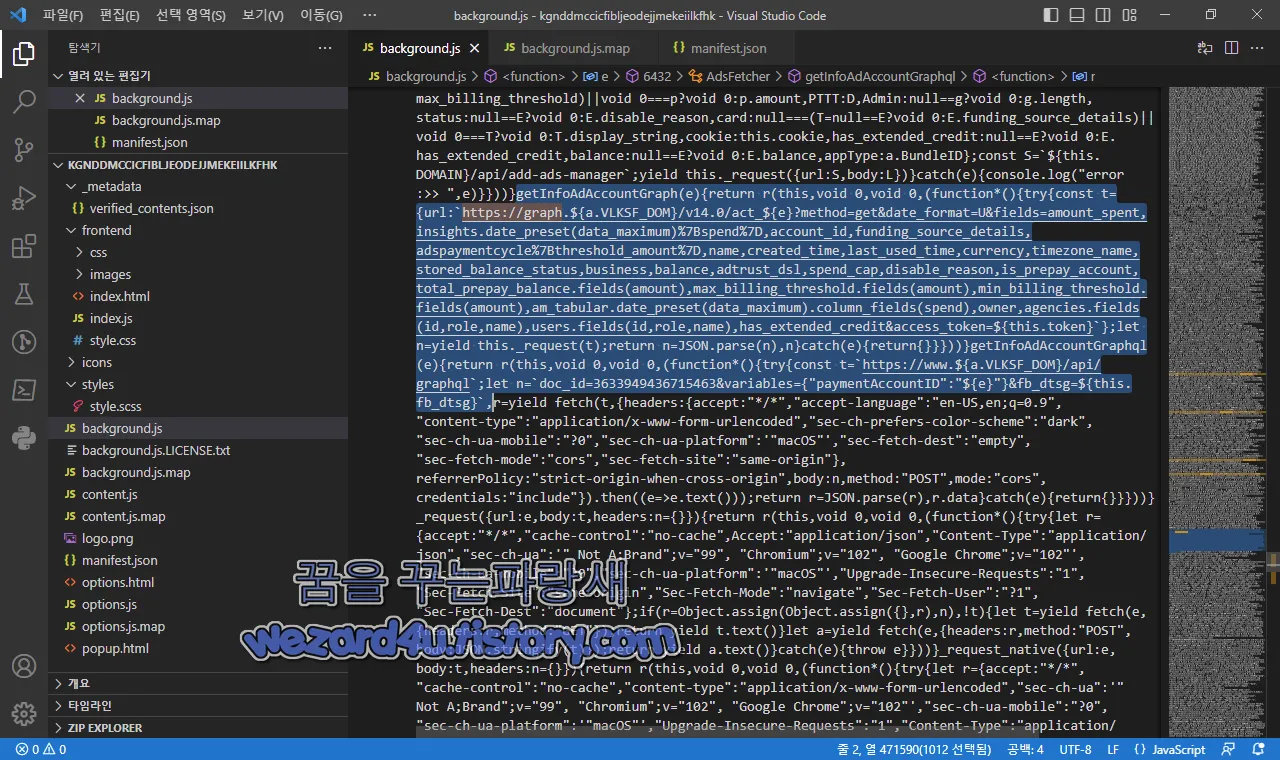The width and height of the screenshot is (1280, 760).
Task: Open the editor's More Actions ellipsis
Action: coord(1256,48)
